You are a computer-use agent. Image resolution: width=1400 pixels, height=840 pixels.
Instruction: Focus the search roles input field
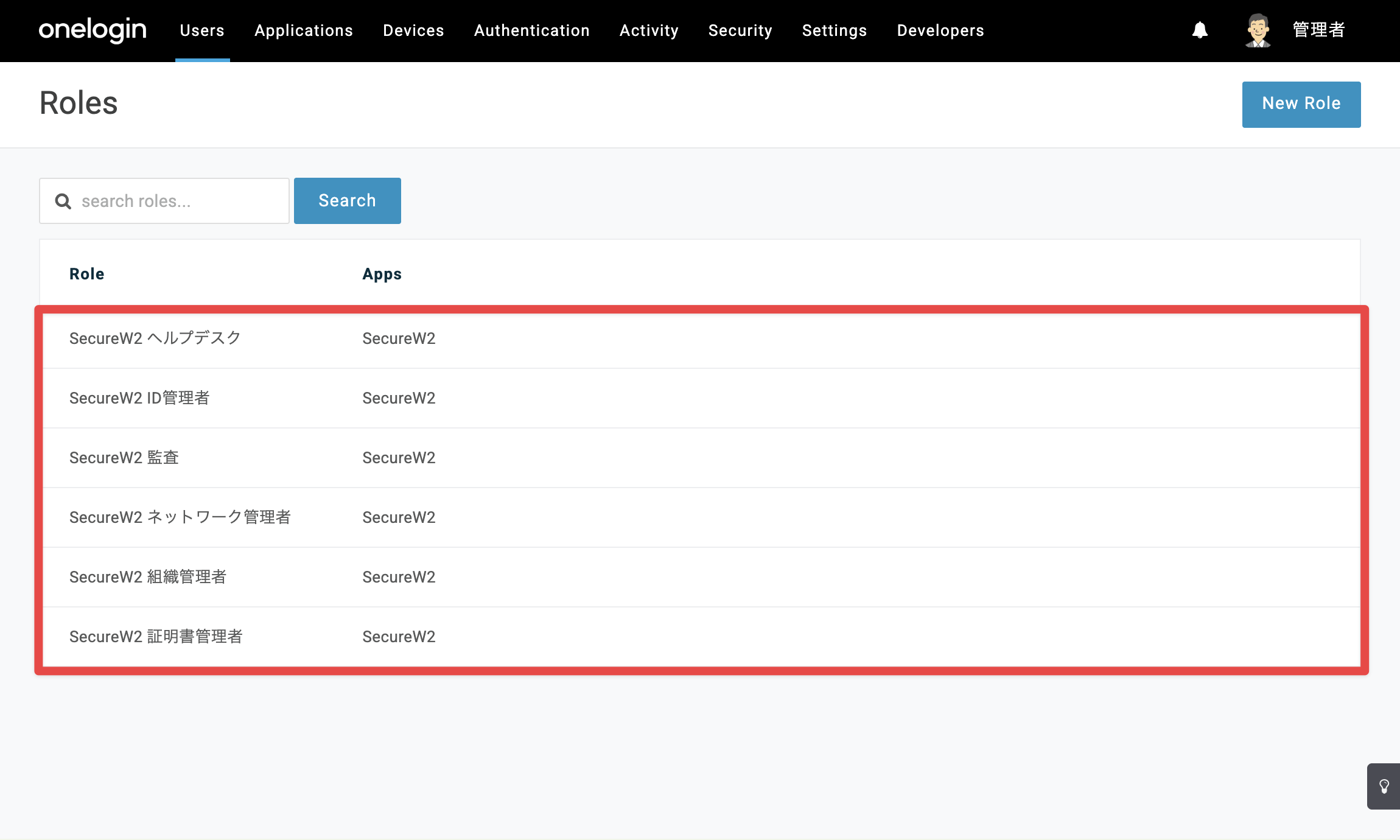pos(164,201)
